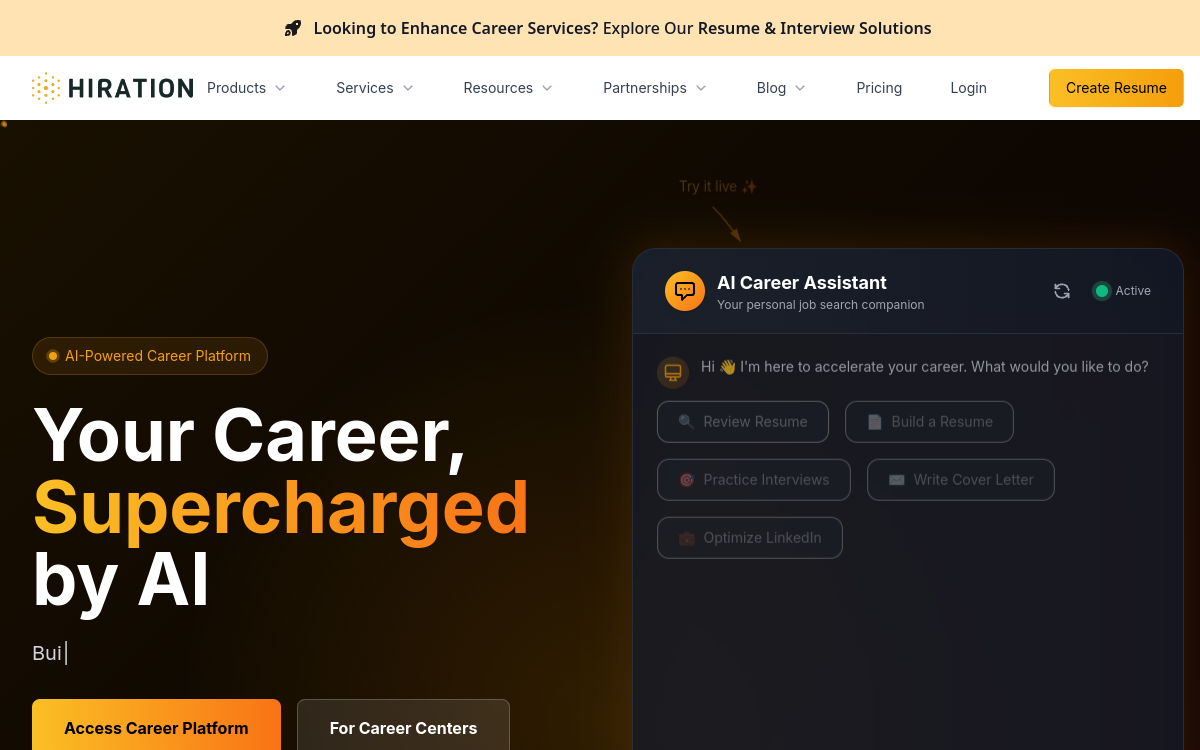Click the orange chat icon of AI Career Assistant
Viewport: 1200px width, 750px height.
point(685,291)
